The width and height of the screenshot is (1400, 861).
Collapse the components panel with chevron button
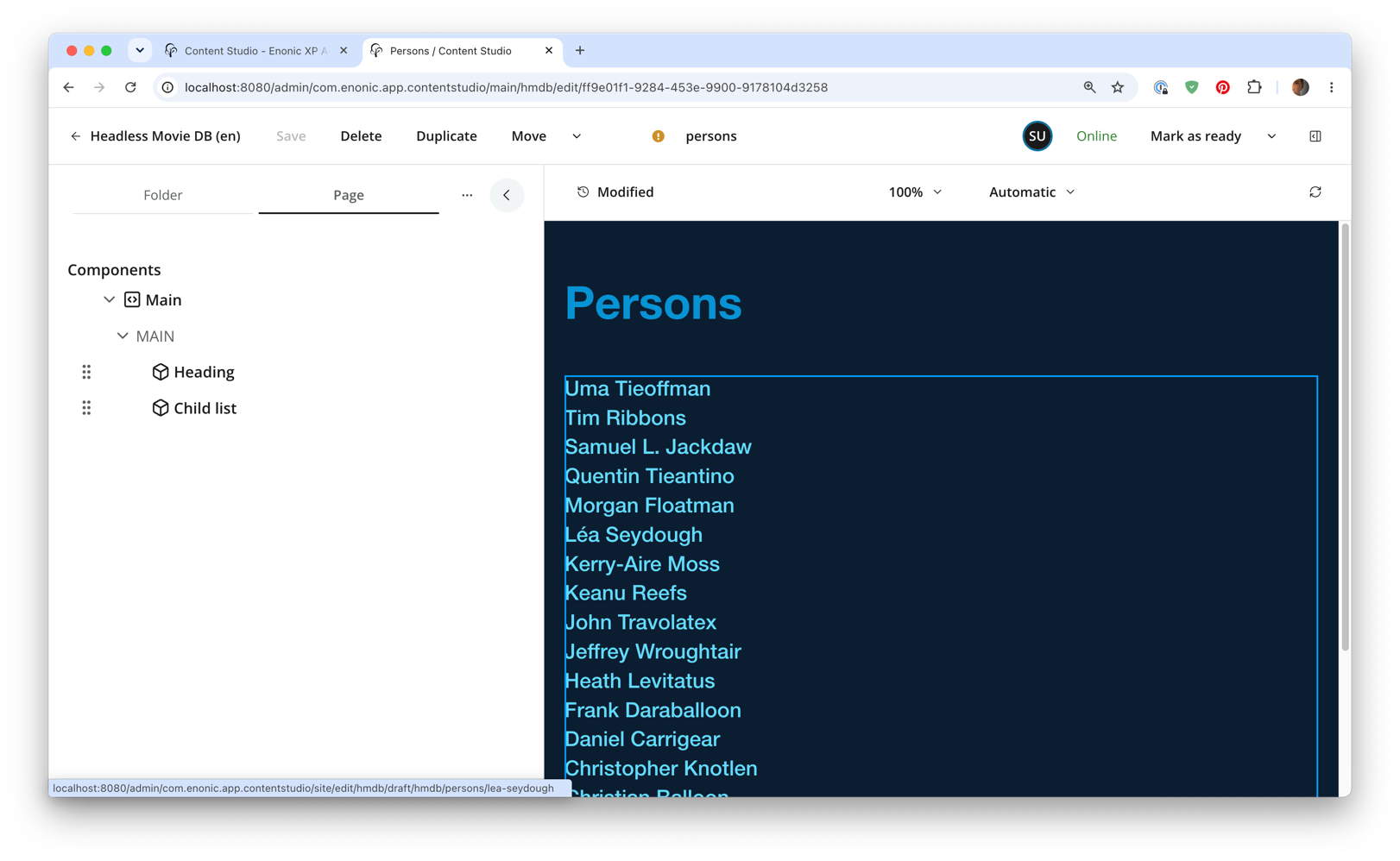(x=507, y=195)
